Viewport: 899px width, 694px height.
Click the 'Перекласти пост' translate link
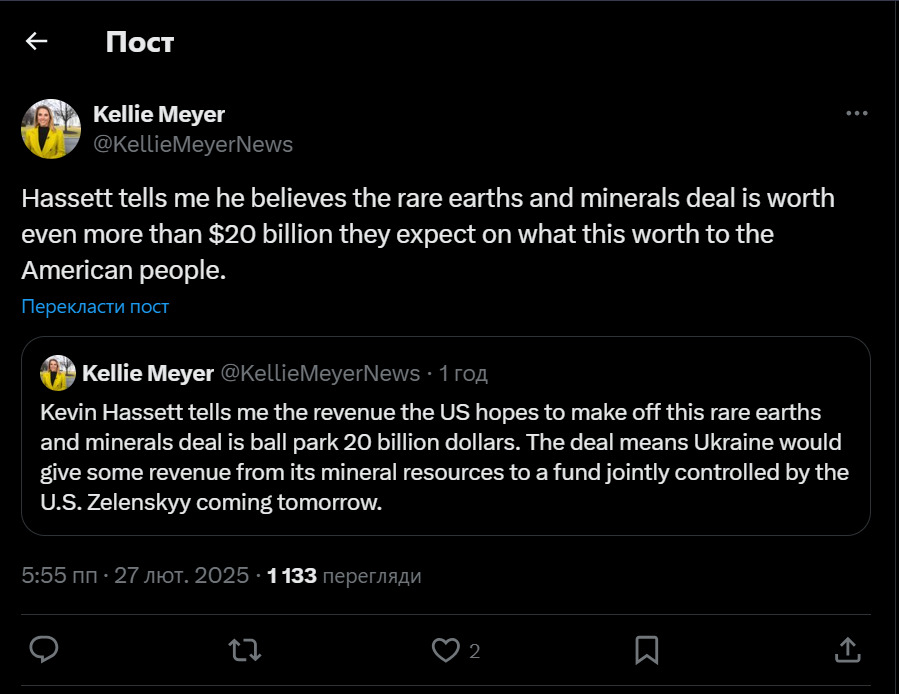coord(95,306)
